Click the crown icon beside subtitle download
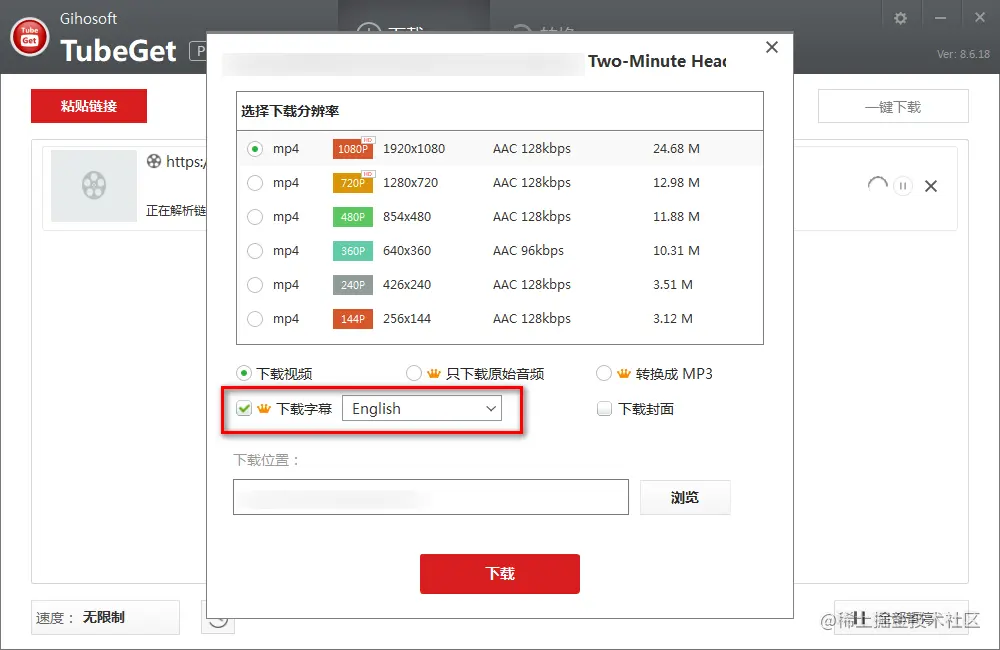The width and height of the screenshot is (1000, 650). point(264,409)
